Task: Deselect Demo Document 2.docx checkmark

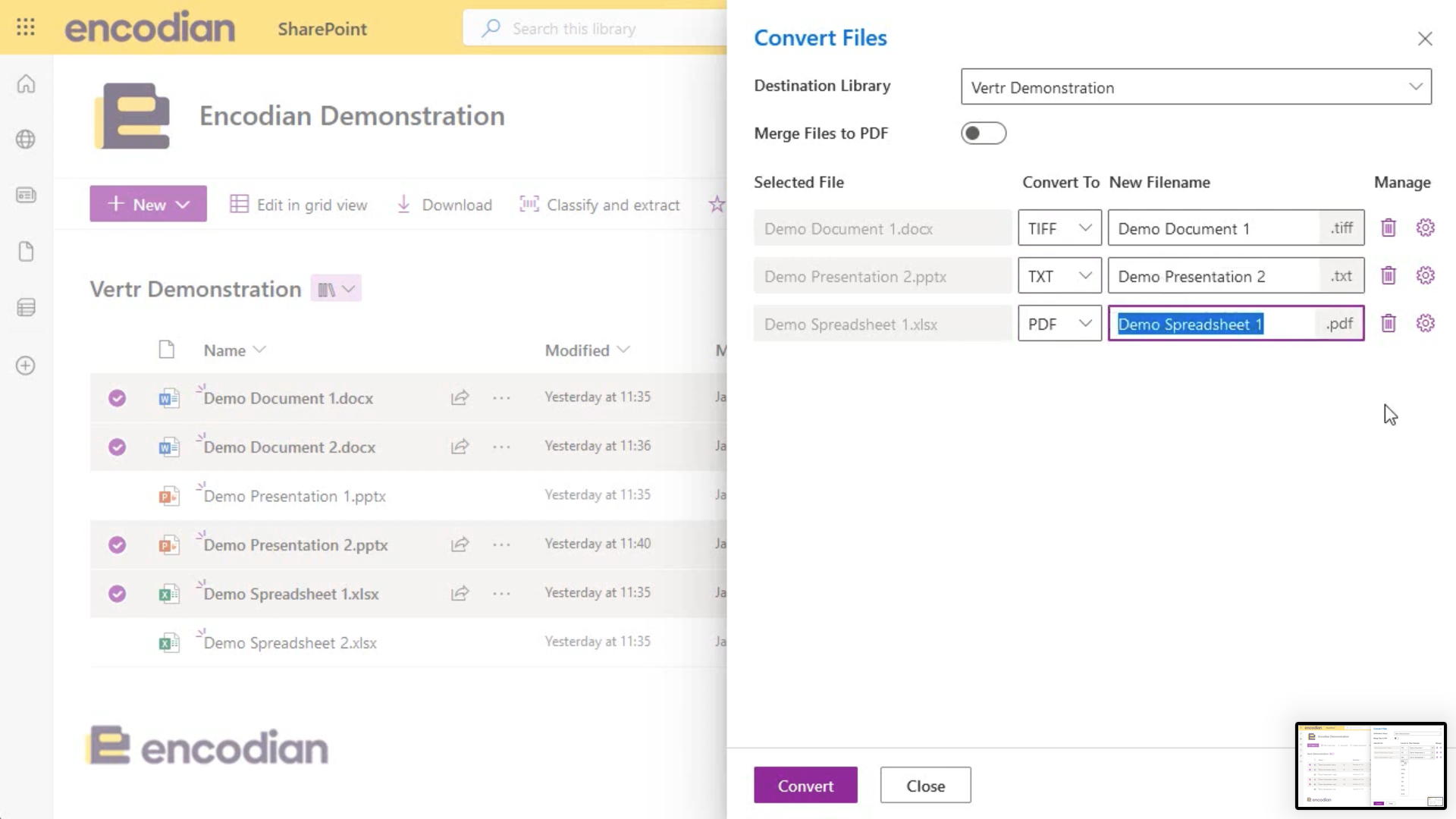Action: [x=117, y=447]
